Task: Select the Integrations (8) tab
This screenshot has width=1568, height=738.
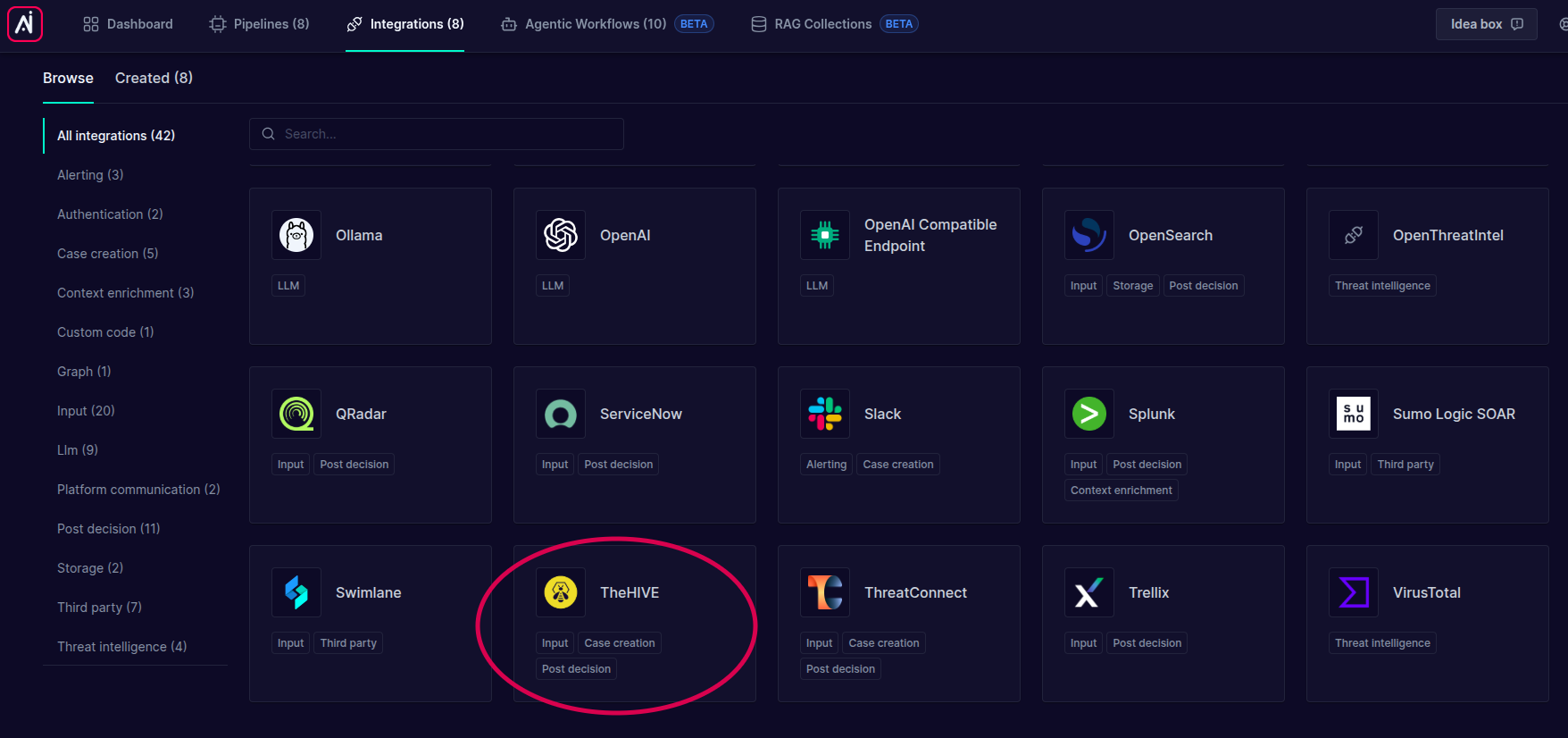Action: [x=405, y=24]
